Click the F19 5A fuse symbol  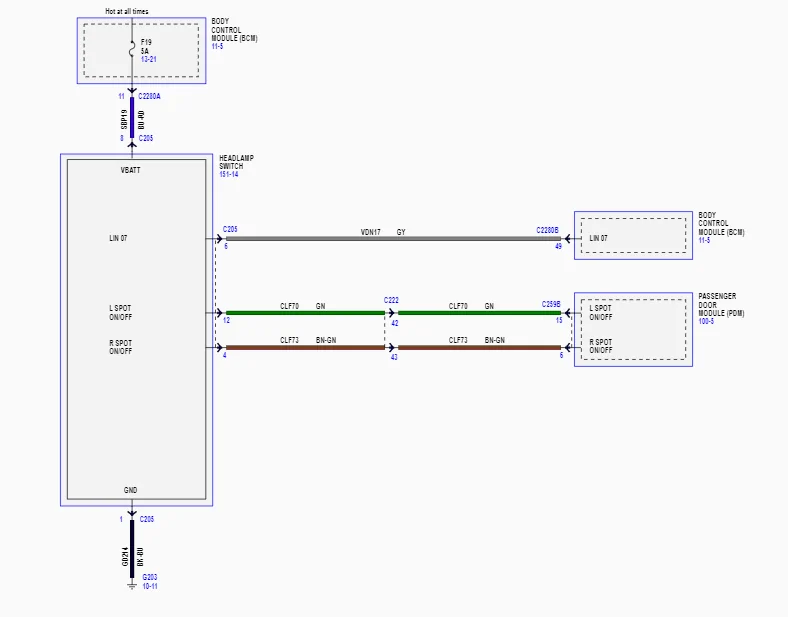132,49
